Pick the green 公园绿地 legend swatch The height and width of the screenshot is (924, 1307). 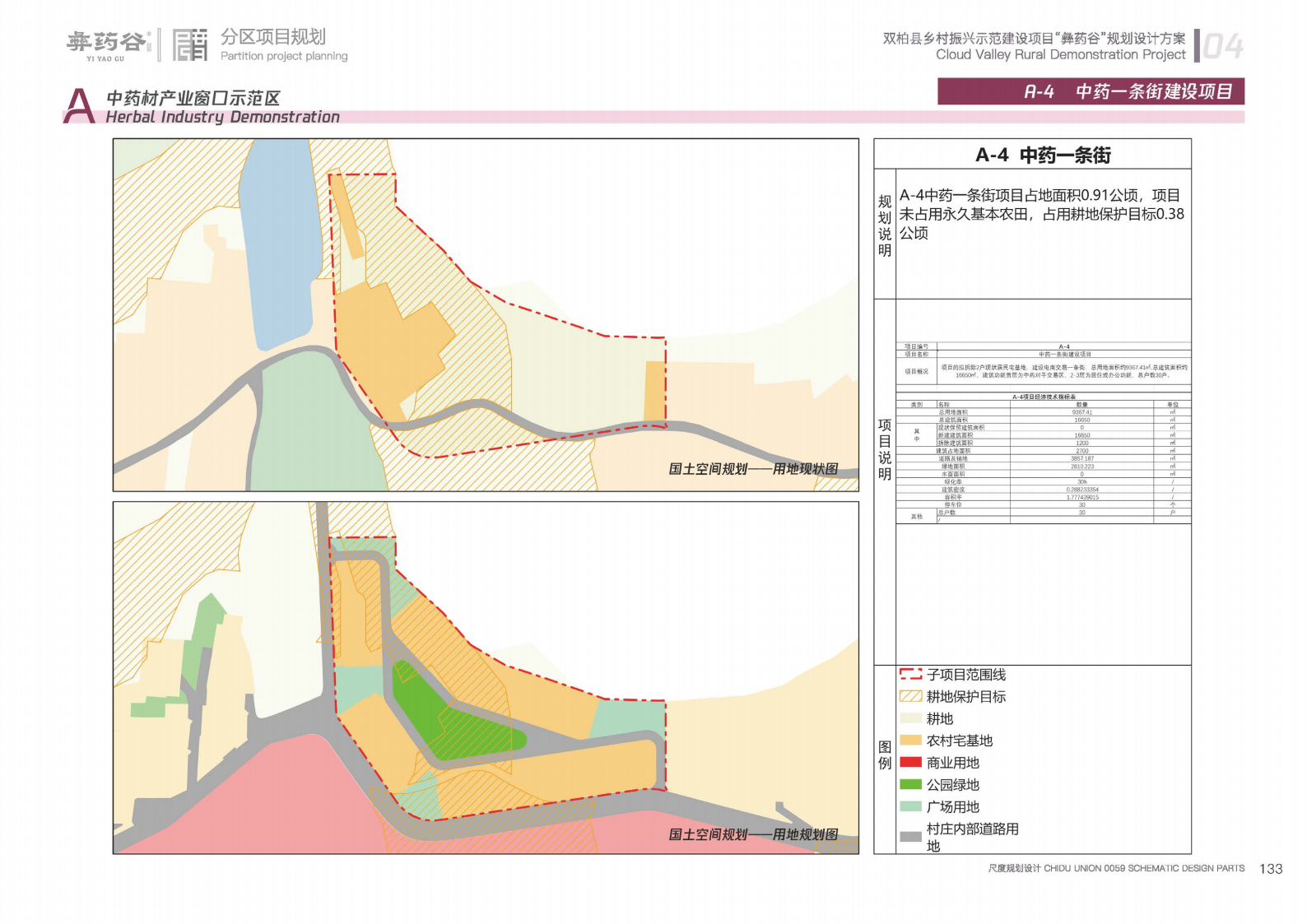910,785
